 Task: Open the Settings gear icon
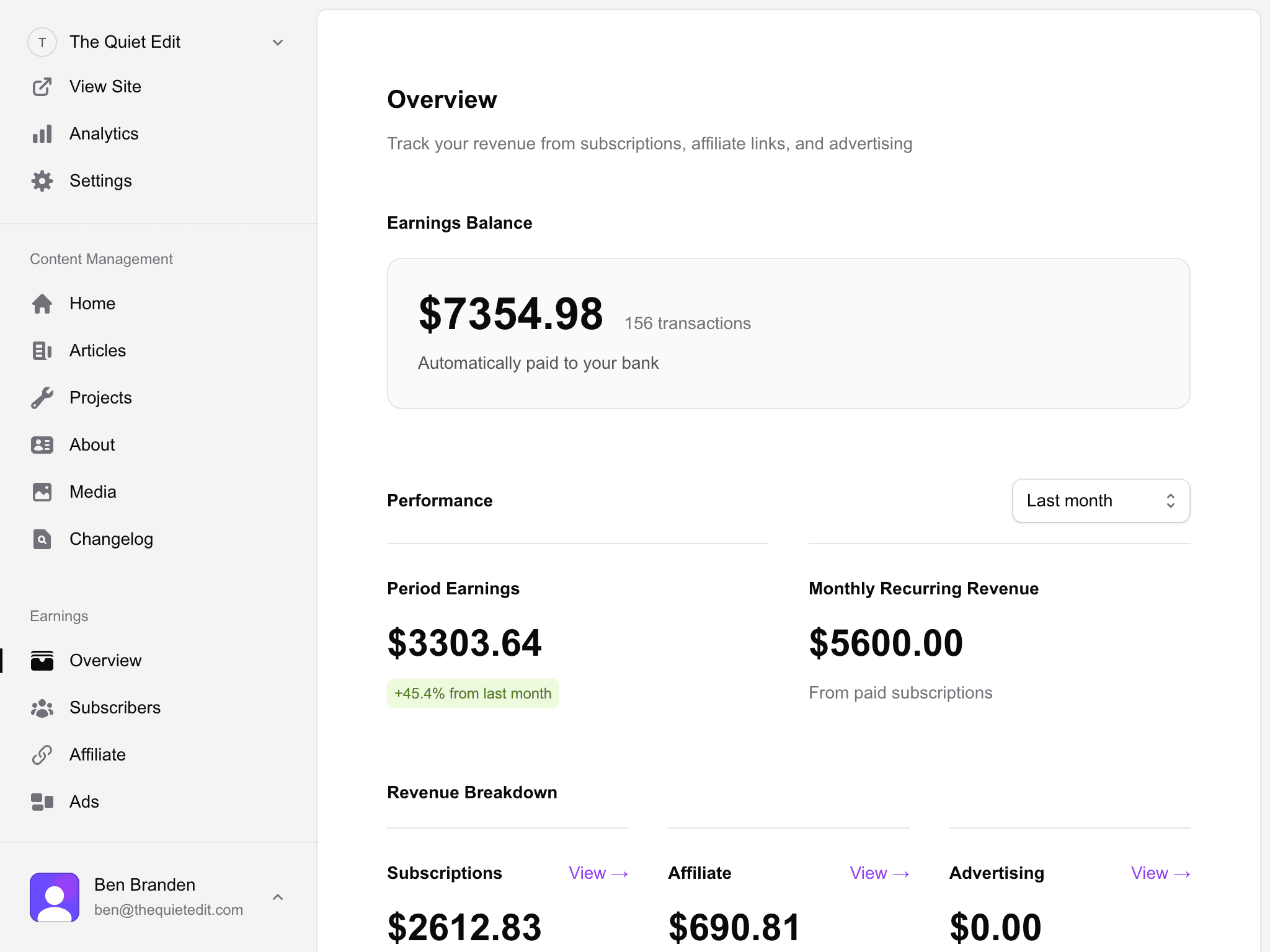[x=42, y=180]
